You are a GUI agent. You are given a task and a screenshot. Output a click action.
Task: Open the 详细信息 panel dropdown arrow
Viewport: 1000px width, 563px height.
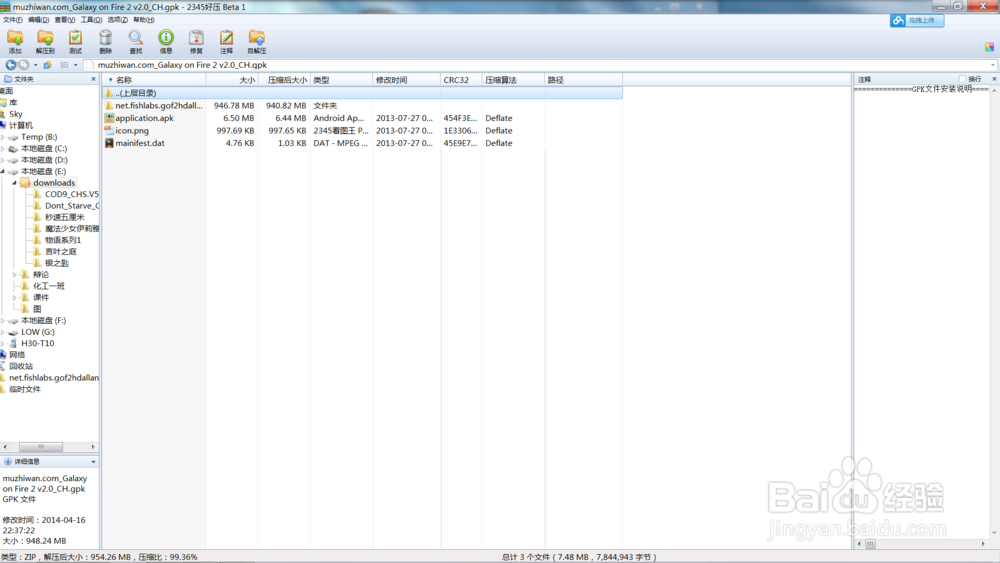pyautogui.click(x=93, y=462)
